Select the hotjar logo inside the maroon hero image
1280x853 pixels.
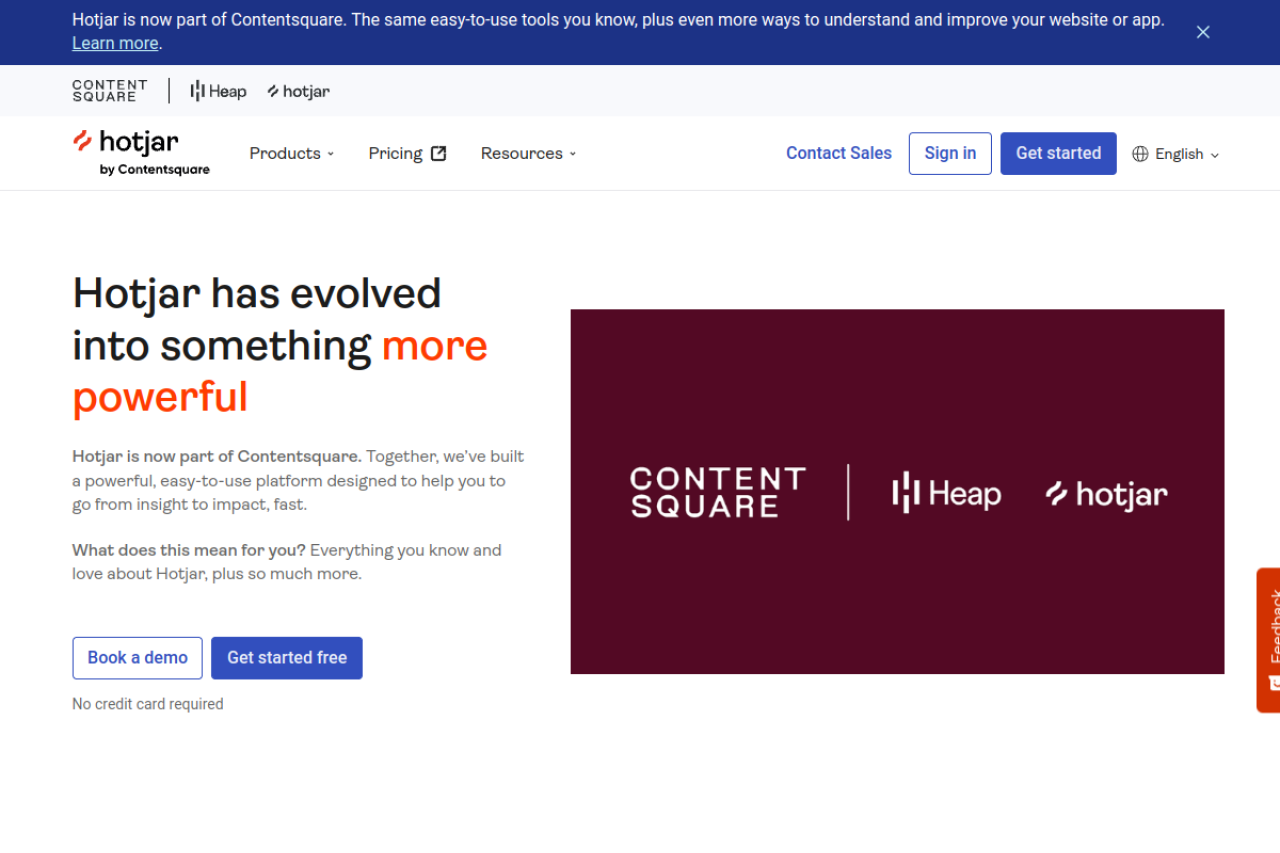(1105, 492)
